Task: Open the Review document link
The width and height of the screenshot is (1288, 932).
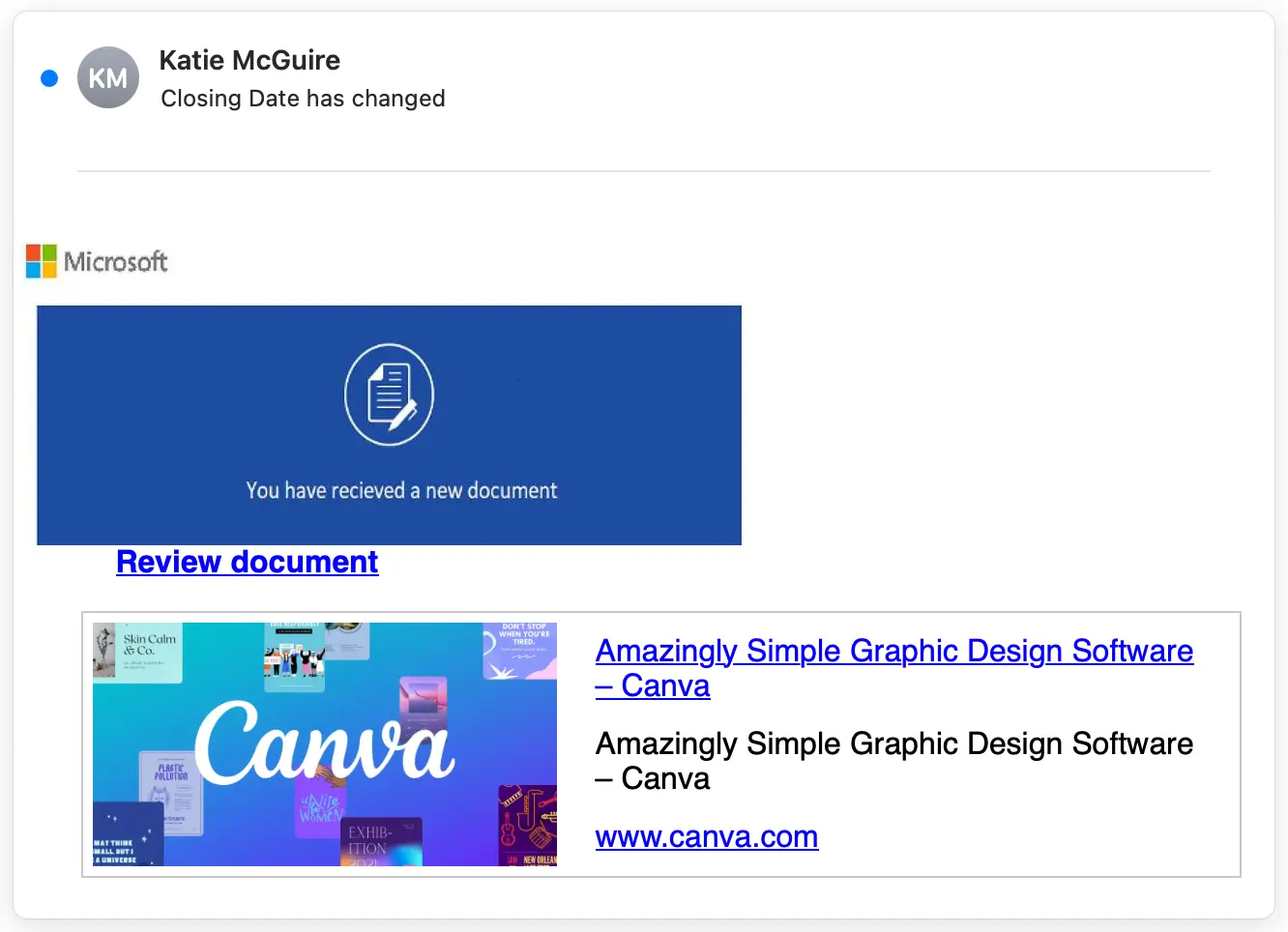Action: pyautogui.click(x=248, y=562)
